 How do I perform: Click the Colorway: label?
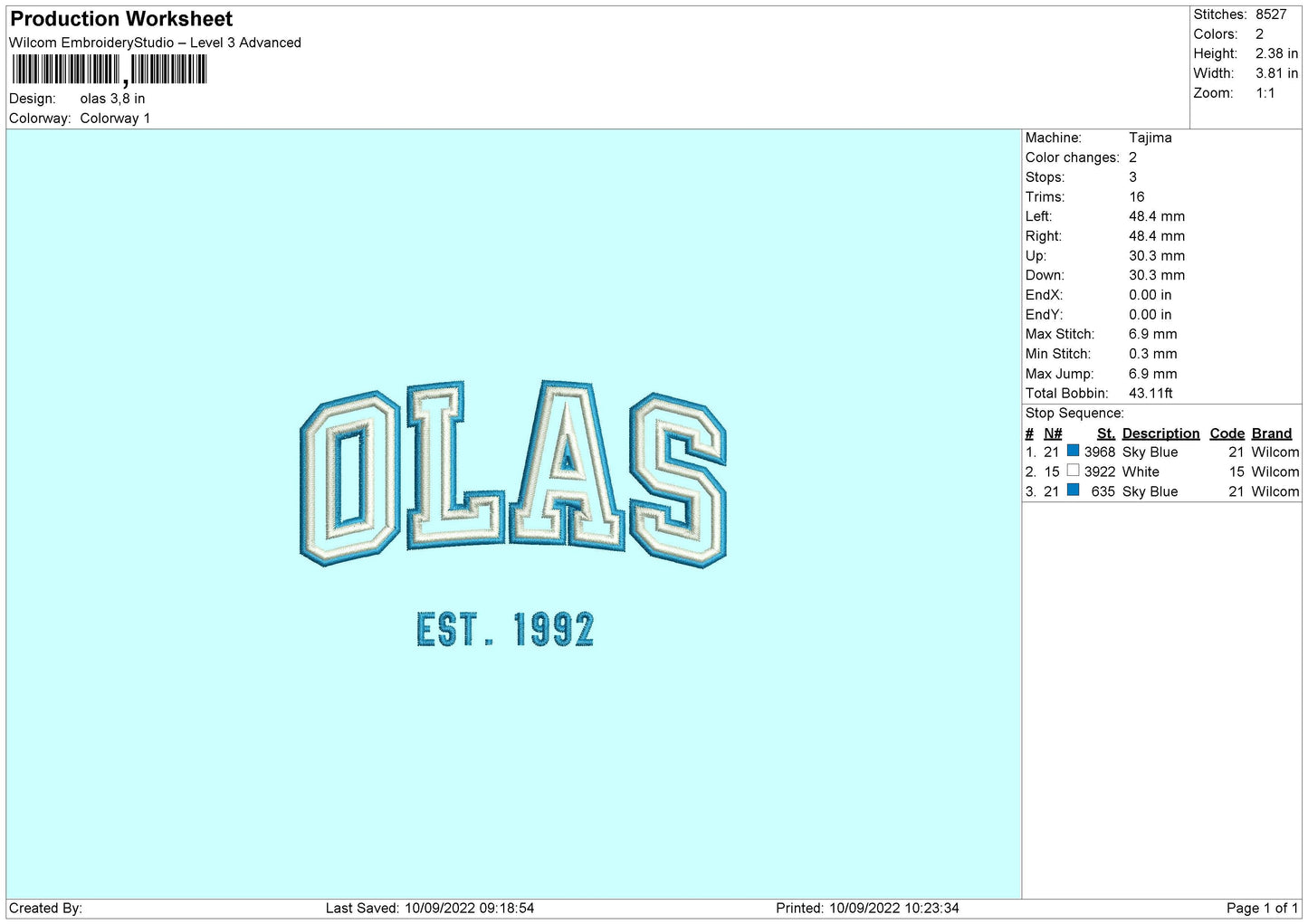tap(40, 119)
